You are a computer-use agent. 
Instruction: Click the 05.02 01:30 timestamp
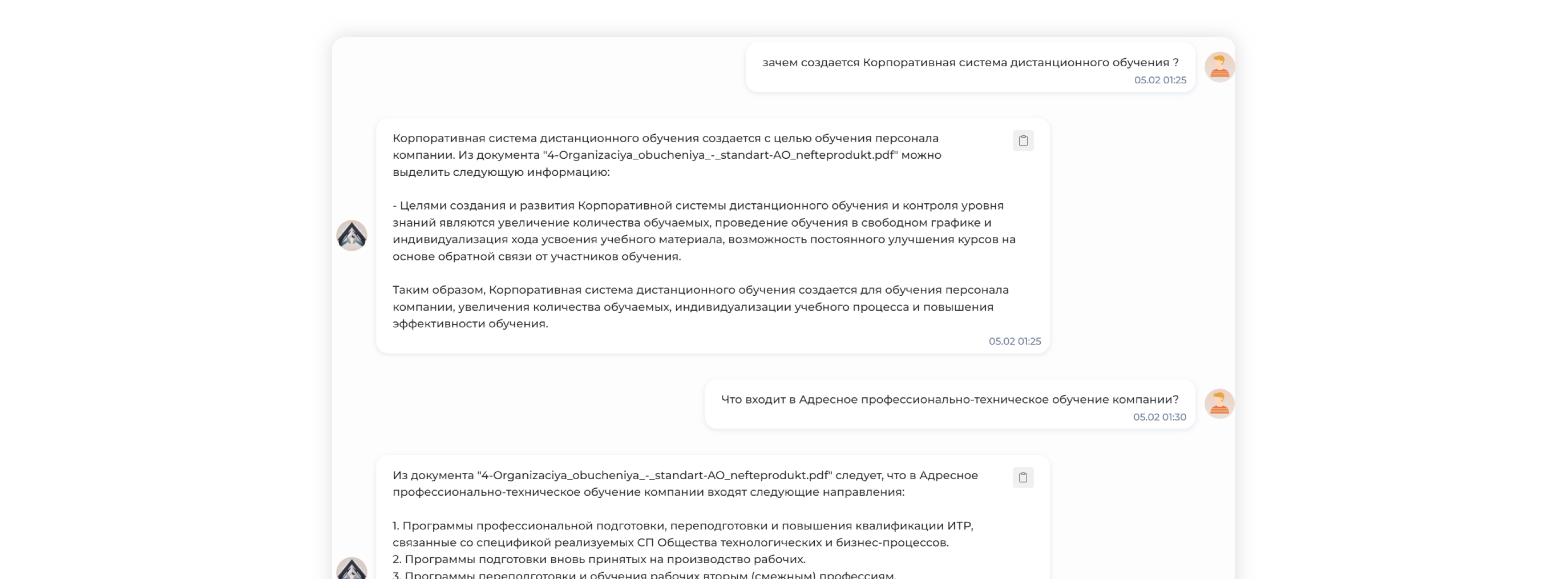(1159, 417)
